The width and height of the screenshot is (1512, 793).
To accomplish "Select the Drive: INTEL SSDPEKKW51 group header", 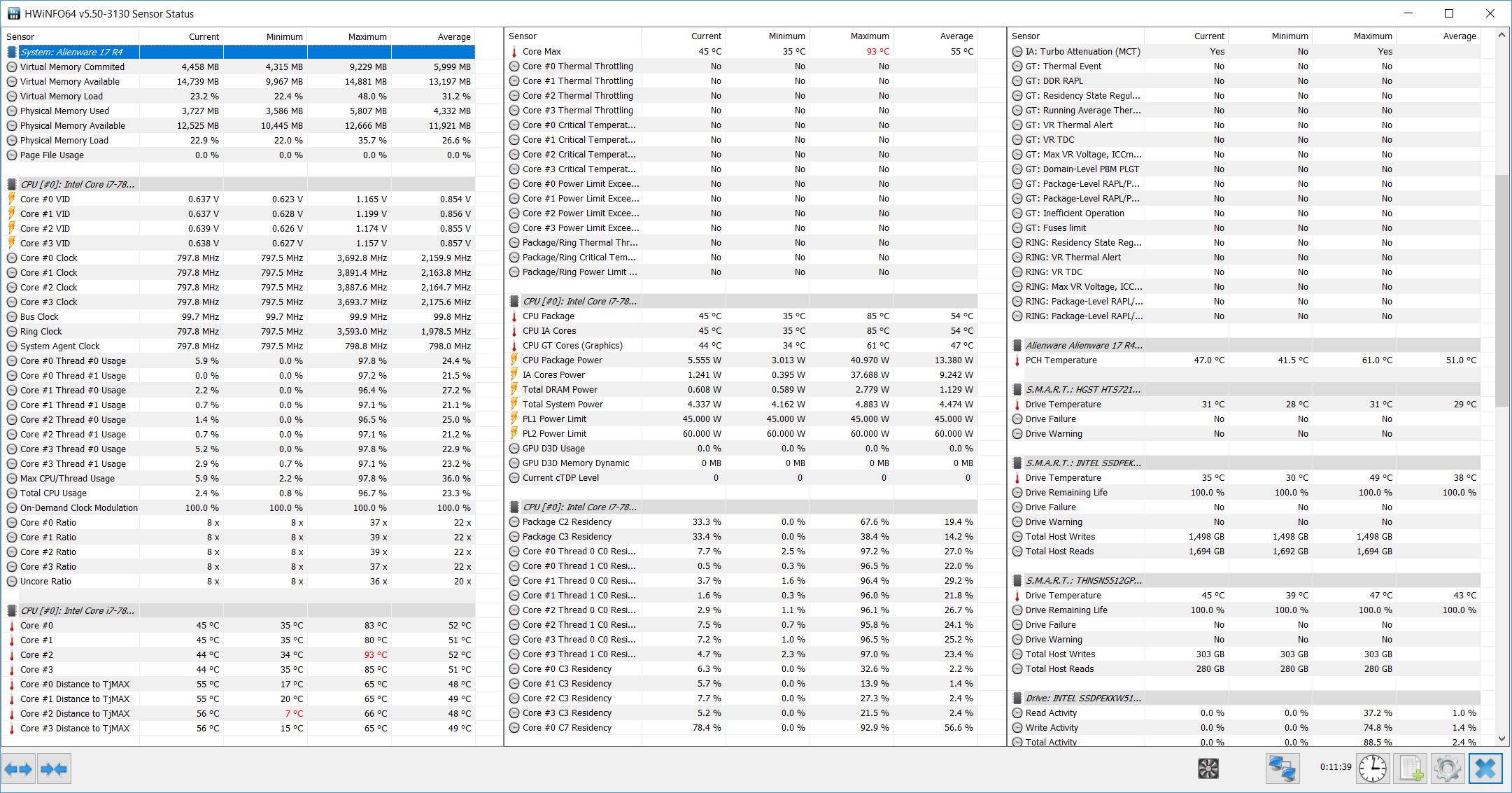I will pyautogui.click(x=1246, y=698).
